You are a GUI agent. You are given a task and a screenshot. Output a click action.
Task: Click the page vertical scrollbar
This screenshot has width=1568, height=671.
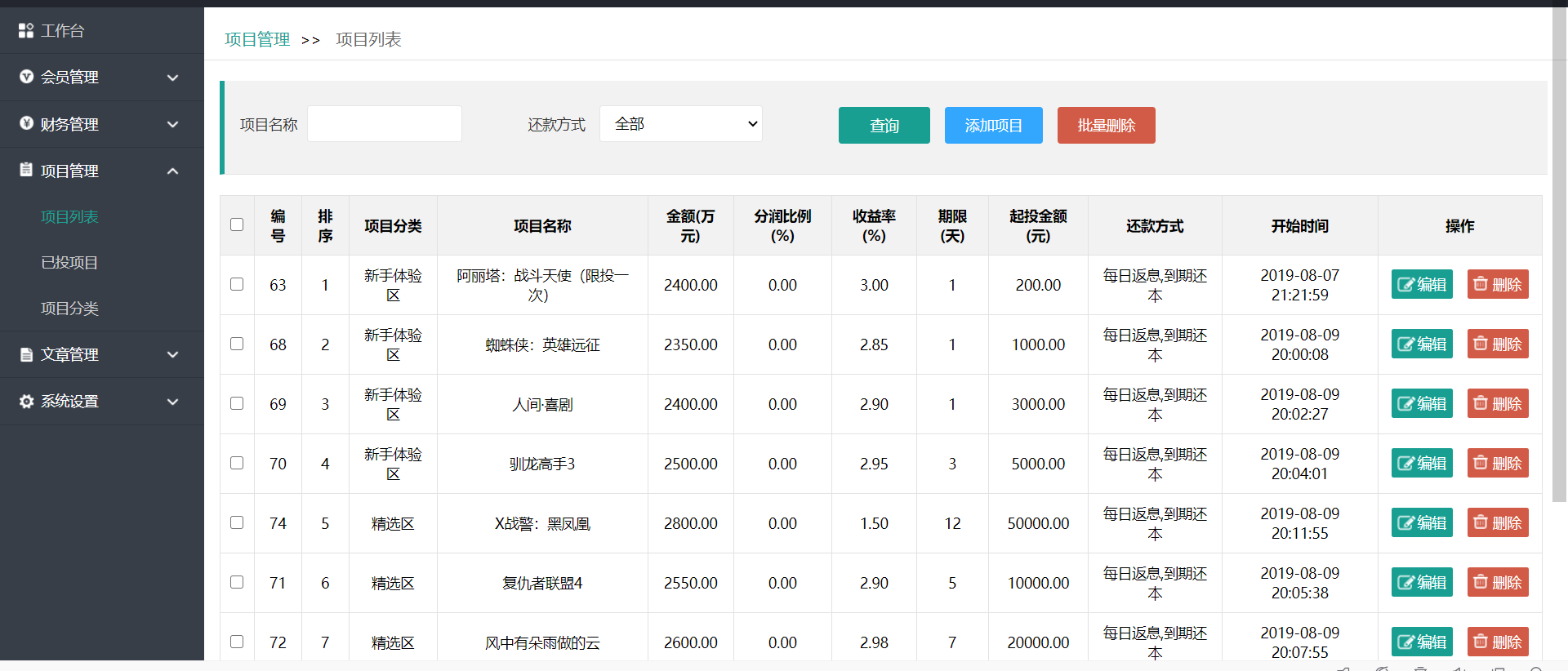click(1560, 253)
